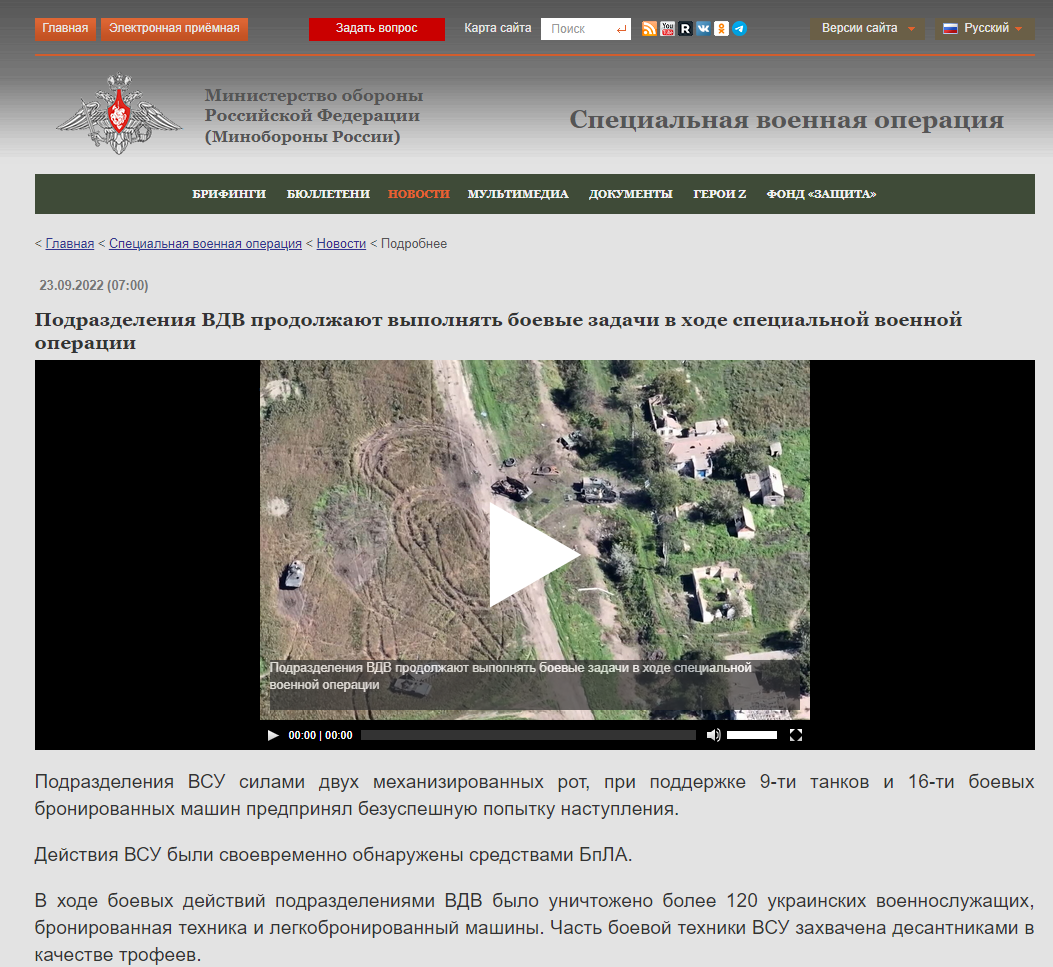The image size is (1053, 967).
Task: Click the Russian flag icon
Action: (950, 28)
